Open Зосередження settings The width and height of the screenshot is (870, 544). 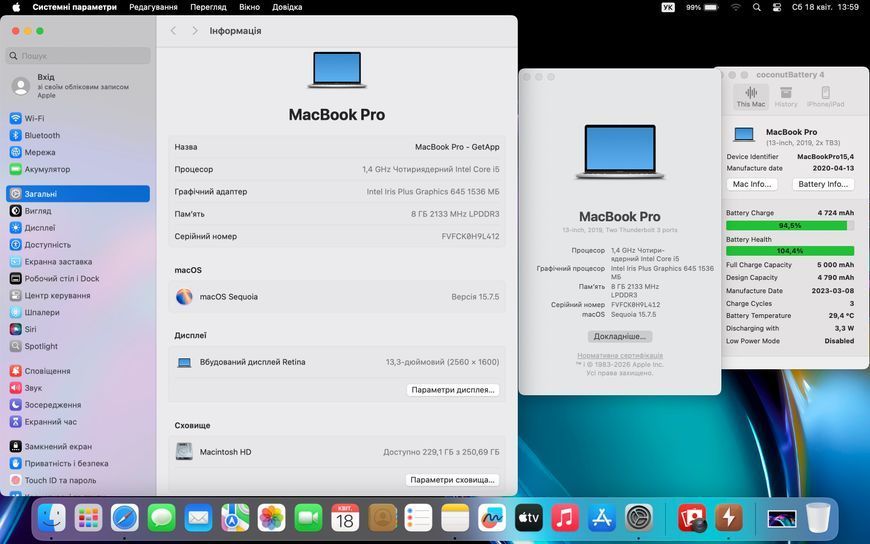coord(45,405)
